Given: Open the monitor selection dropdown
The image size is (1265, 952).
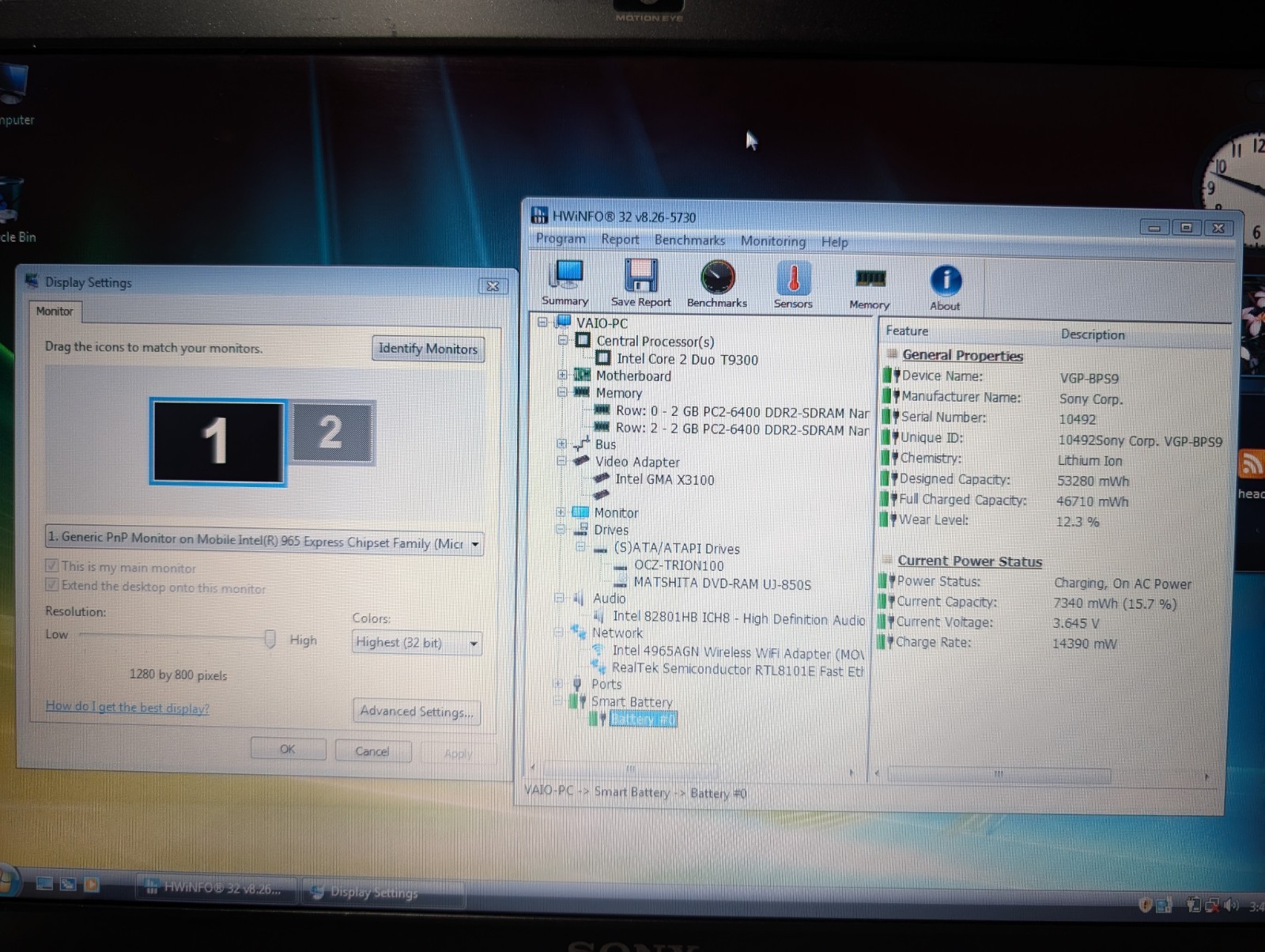Looking at the screenshot, I should pyautogui.click(x=475, y=544).
